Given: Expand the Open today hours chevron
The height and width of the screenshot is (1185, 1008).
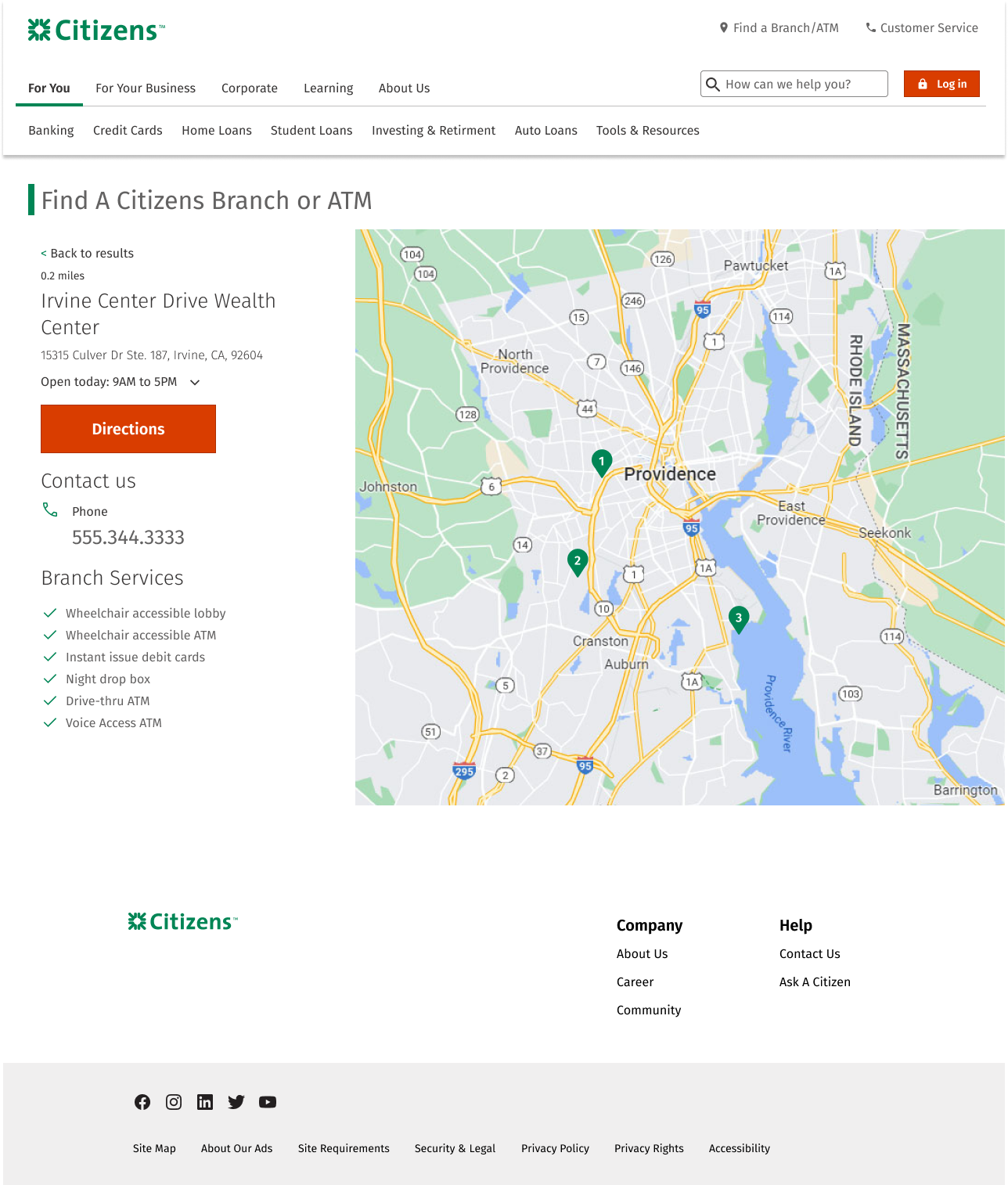Looking at the screenshot, I should click(x=195, y=382).
